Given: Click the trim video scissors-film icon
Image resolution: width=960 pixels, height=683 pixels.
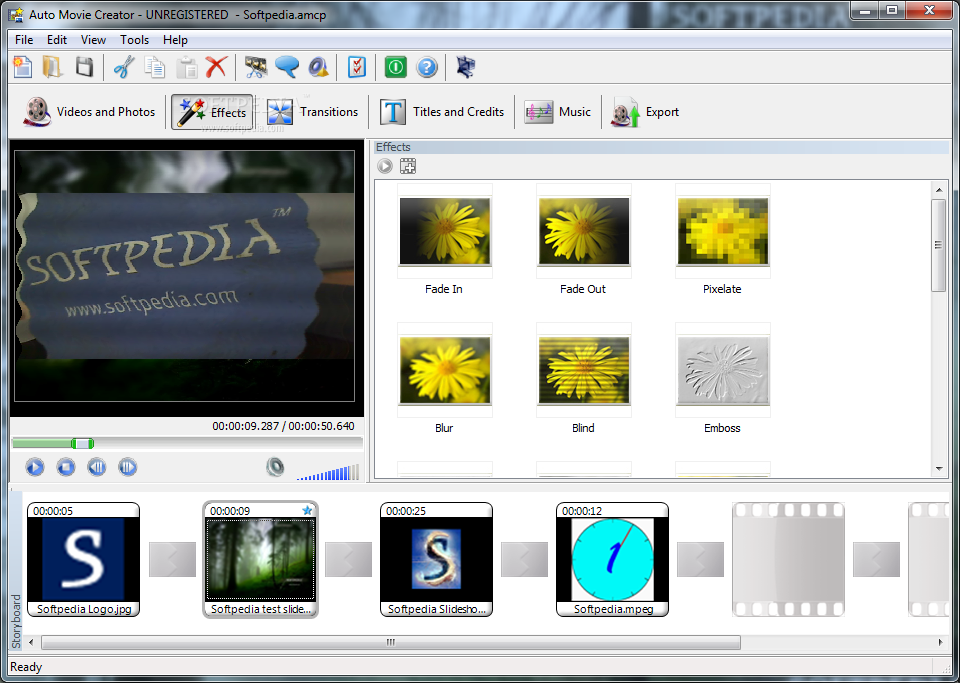Looking at the screenshot, I should click(x=256, y=67).
